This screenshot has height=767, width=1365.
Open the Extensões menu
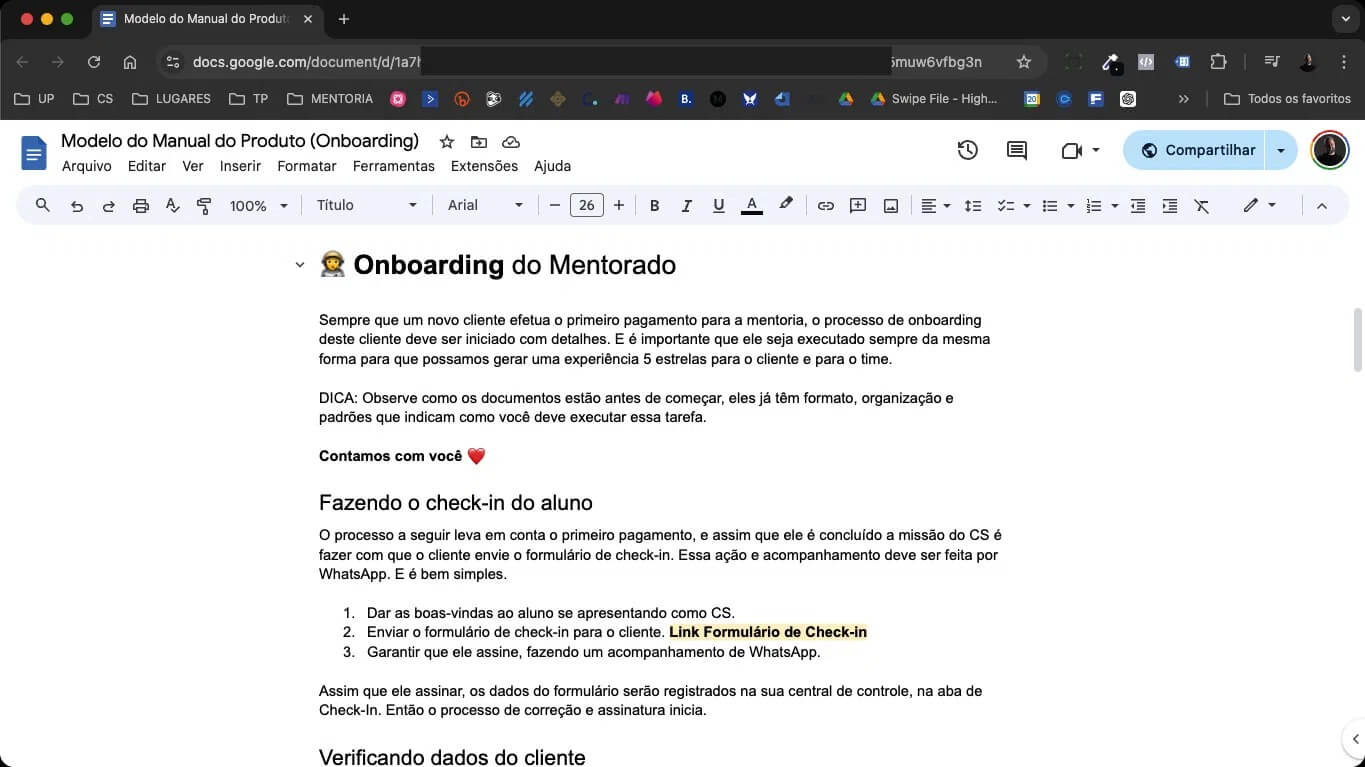484,166
